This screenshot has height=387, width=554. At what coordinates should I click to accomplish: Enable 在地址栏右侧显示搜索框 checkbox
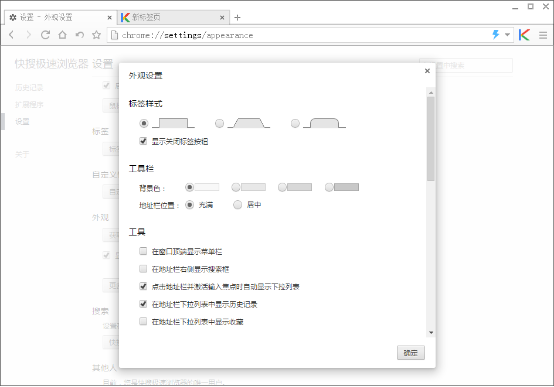(143, 269)
